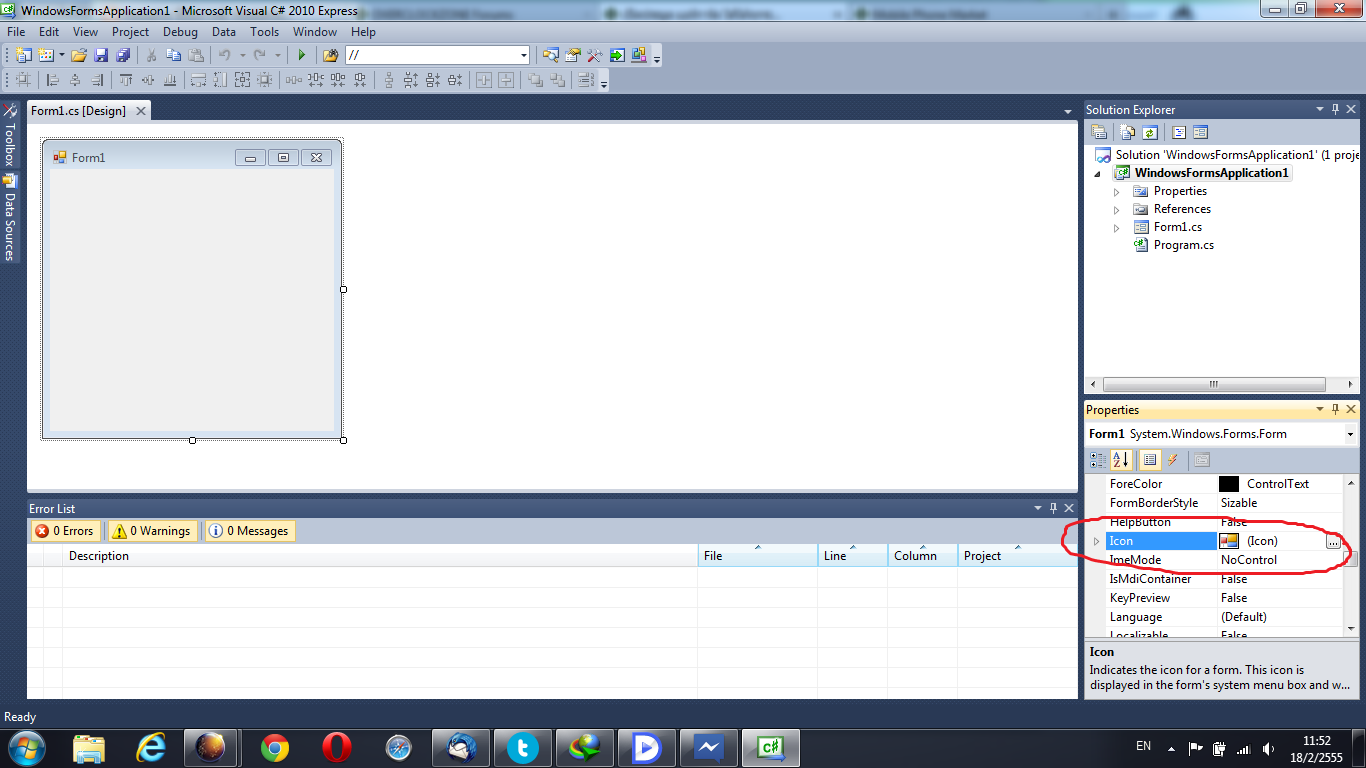The height and width of the screenshot is (768, 1366).
Task: Click the black ForeColor swatch
Action: click(1229, 484)
